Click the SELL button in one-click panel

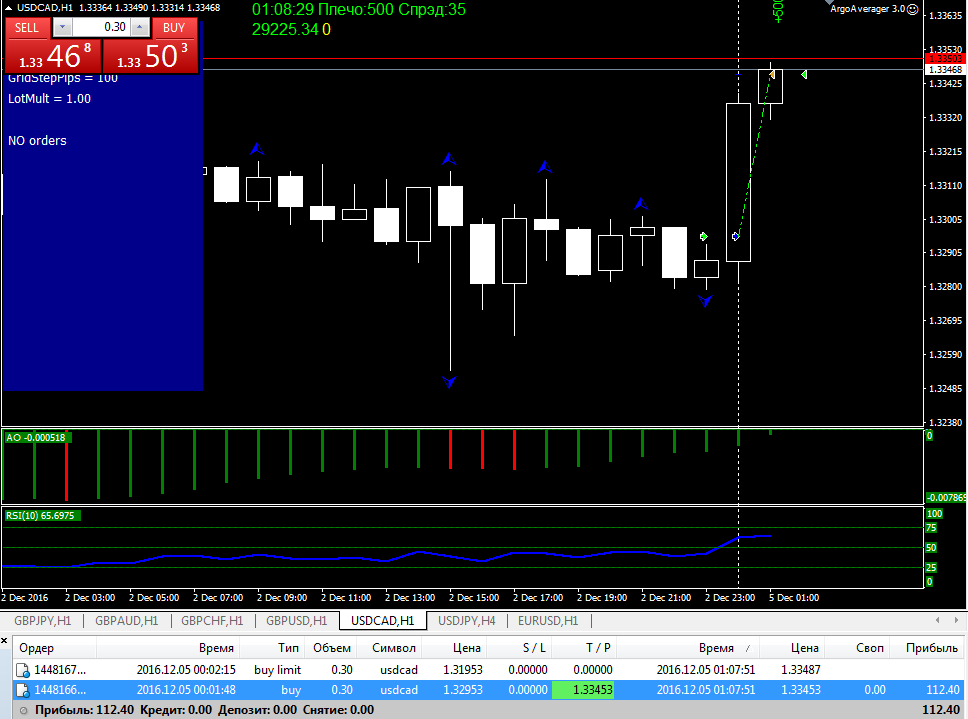[x=27, y=28]
